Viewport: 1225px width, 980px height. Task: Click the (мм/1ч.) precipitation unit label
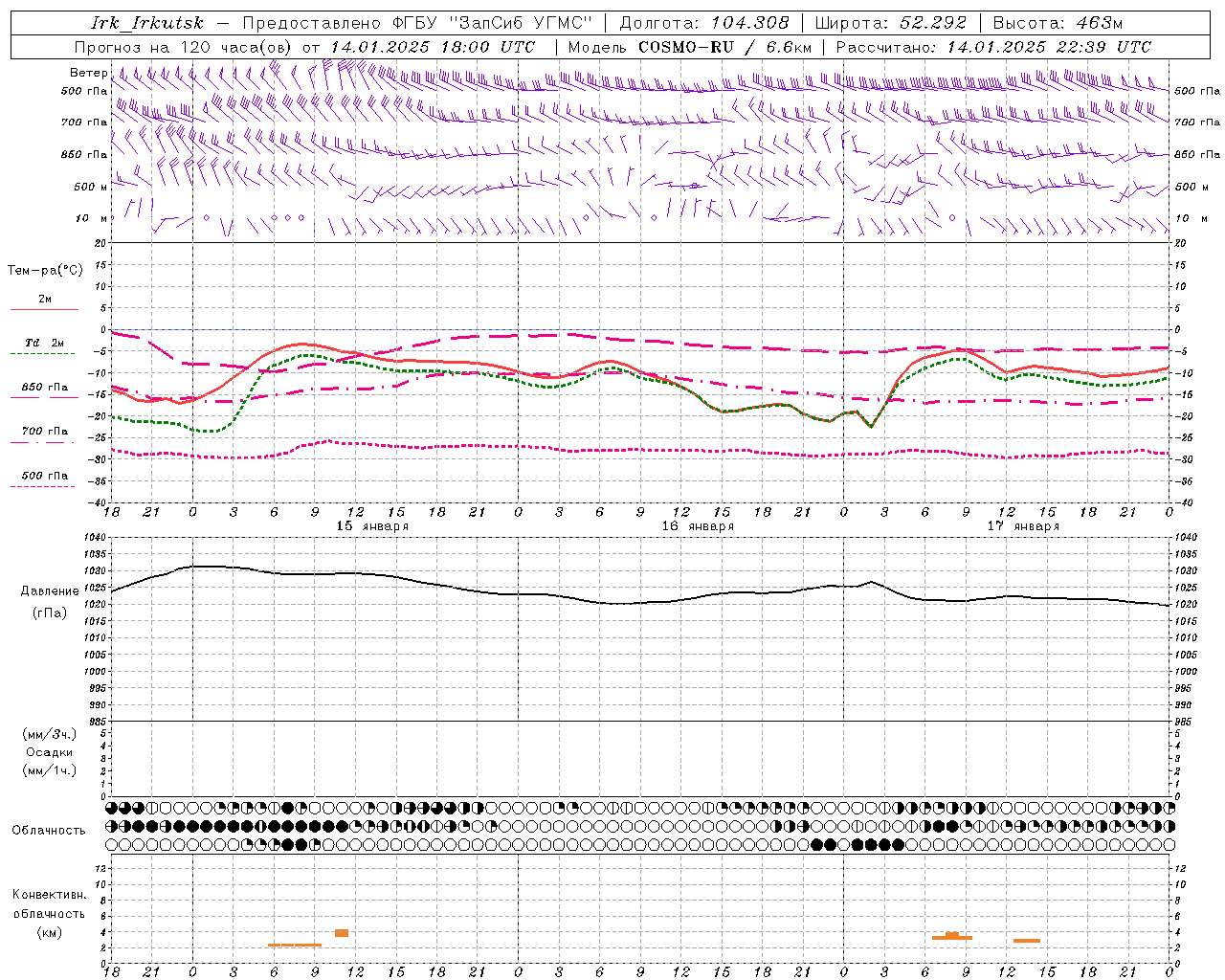pyautogui.click(x=50, y=770)
